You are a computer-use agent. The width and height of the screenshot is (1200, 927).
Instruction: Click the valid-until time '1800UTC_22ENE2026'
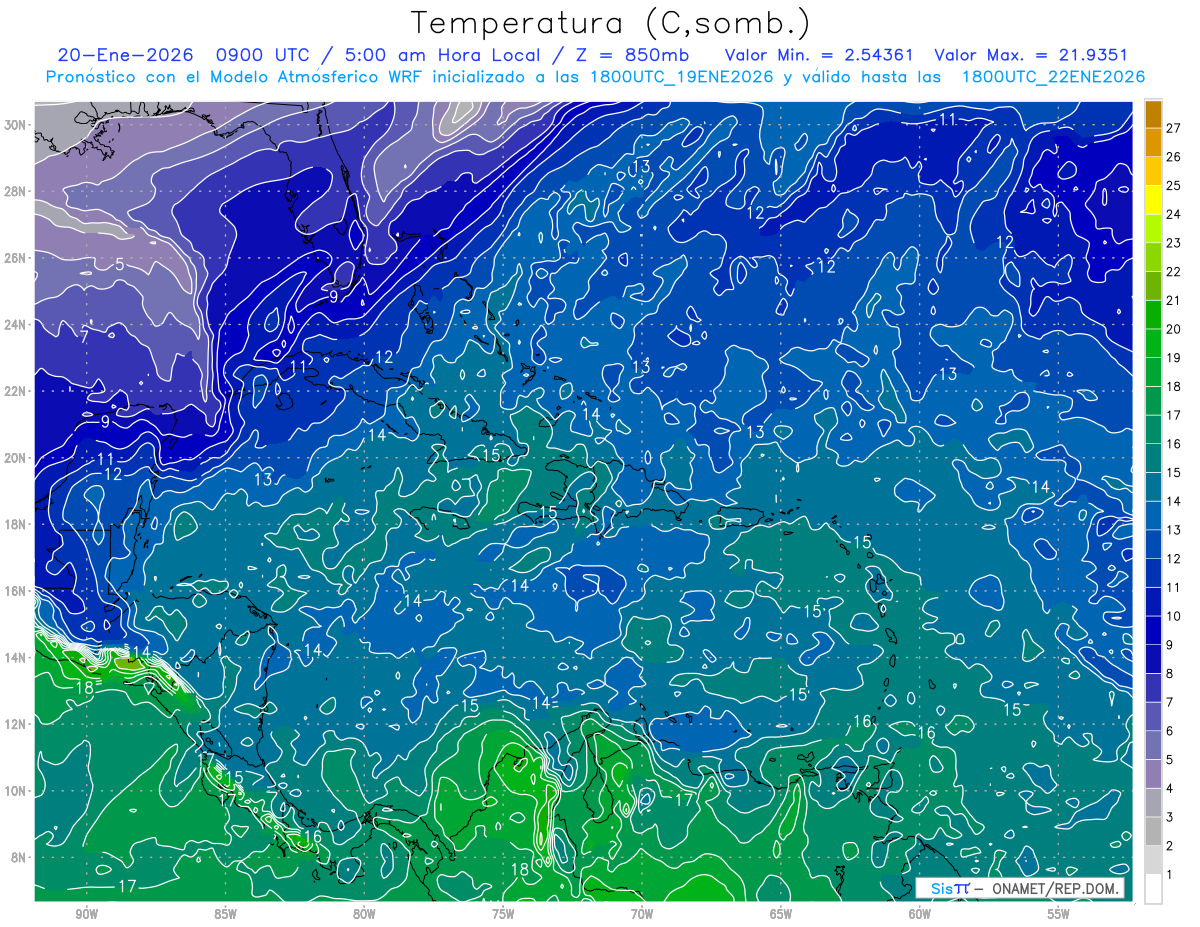coord(1053,77)
